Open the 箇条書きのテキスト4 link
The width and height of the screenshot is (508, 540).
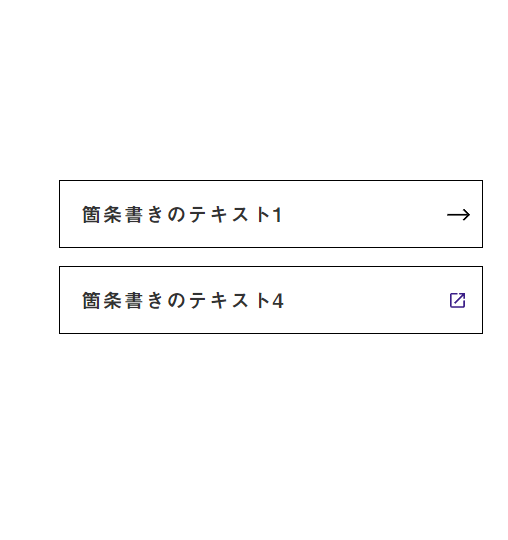tap(271, 300)
